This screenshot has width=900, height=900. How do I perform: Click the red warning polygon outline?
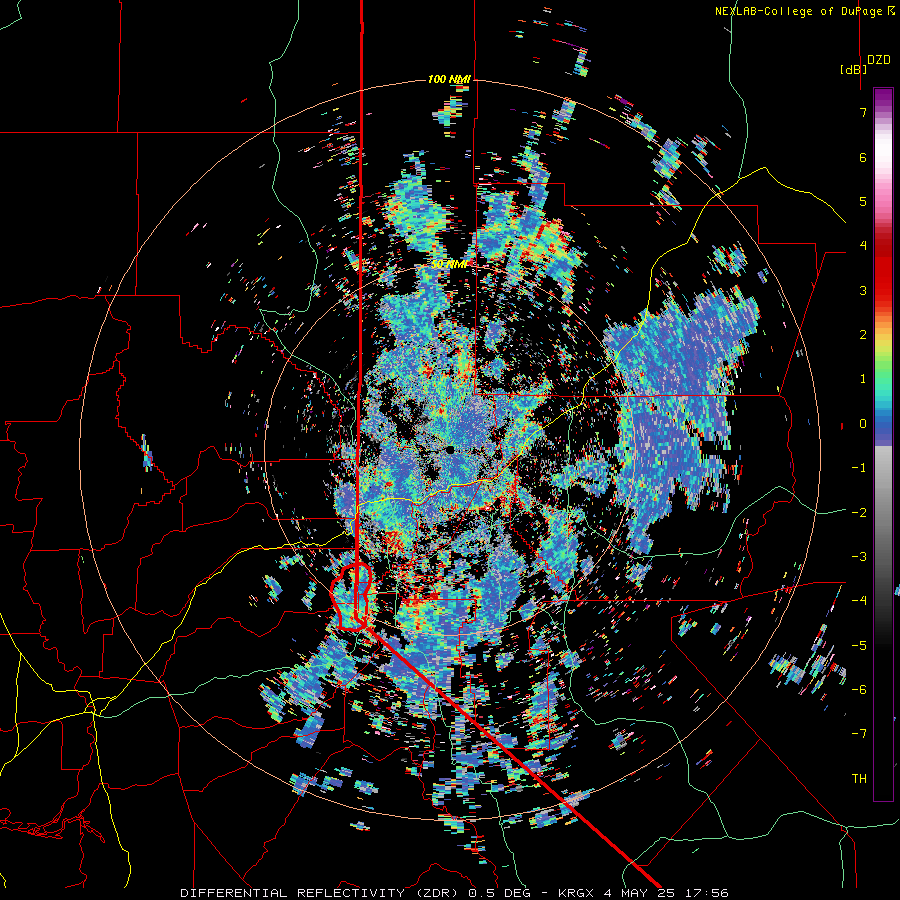pos(352,597)
